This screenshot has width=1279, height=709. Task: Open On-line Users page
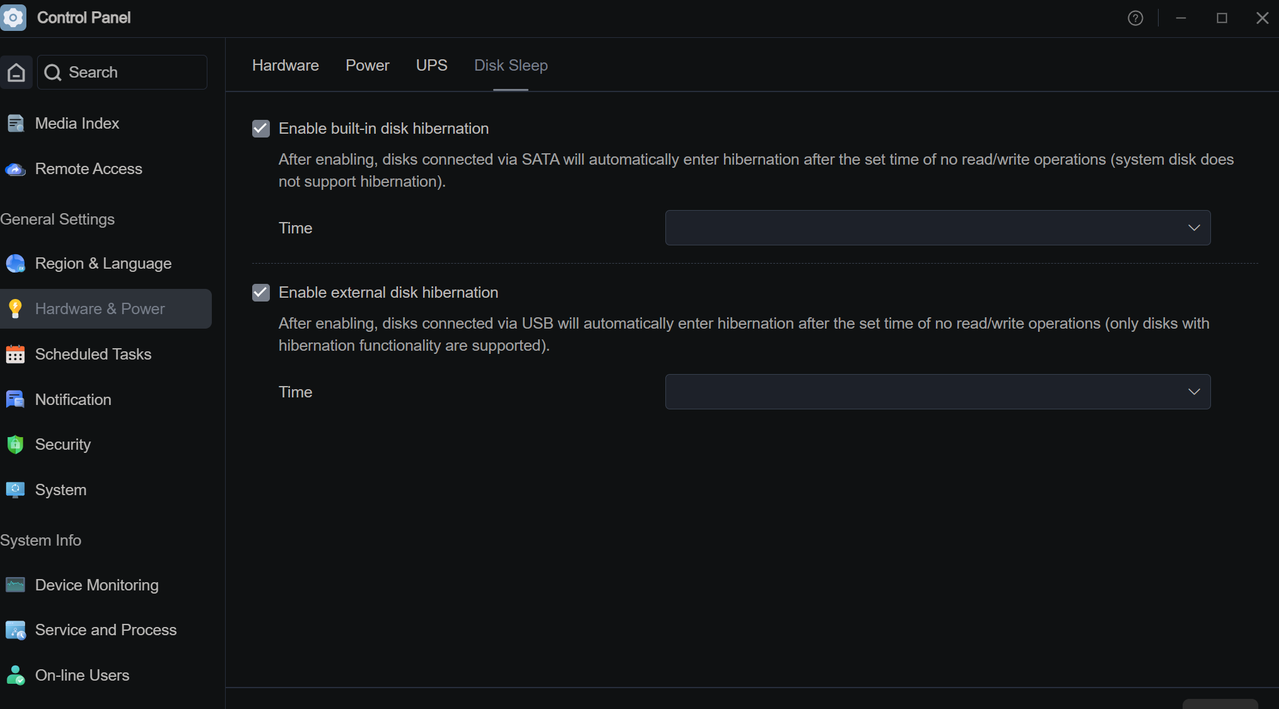tap(82, 675)
